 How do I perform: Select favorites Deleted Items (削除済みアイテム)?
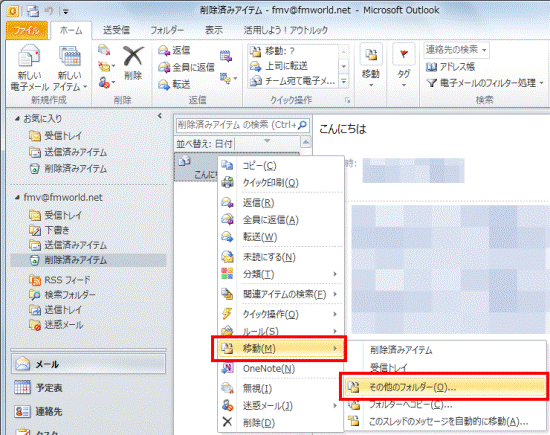(68, 169)
